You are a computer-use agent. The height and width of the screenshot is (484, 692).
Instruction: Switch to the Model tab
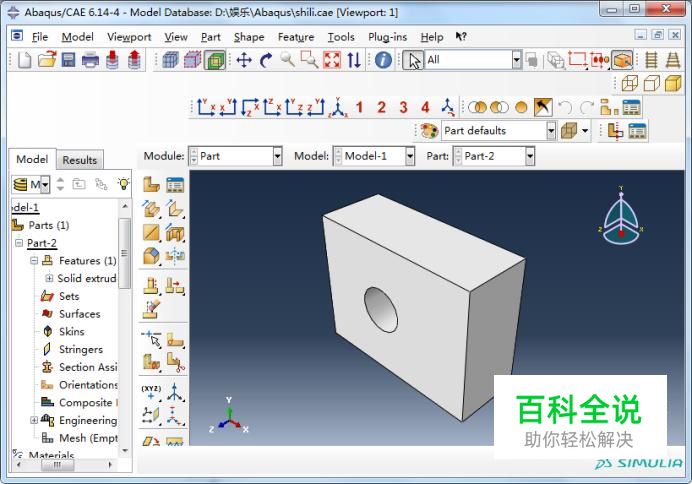coord(32,159)
